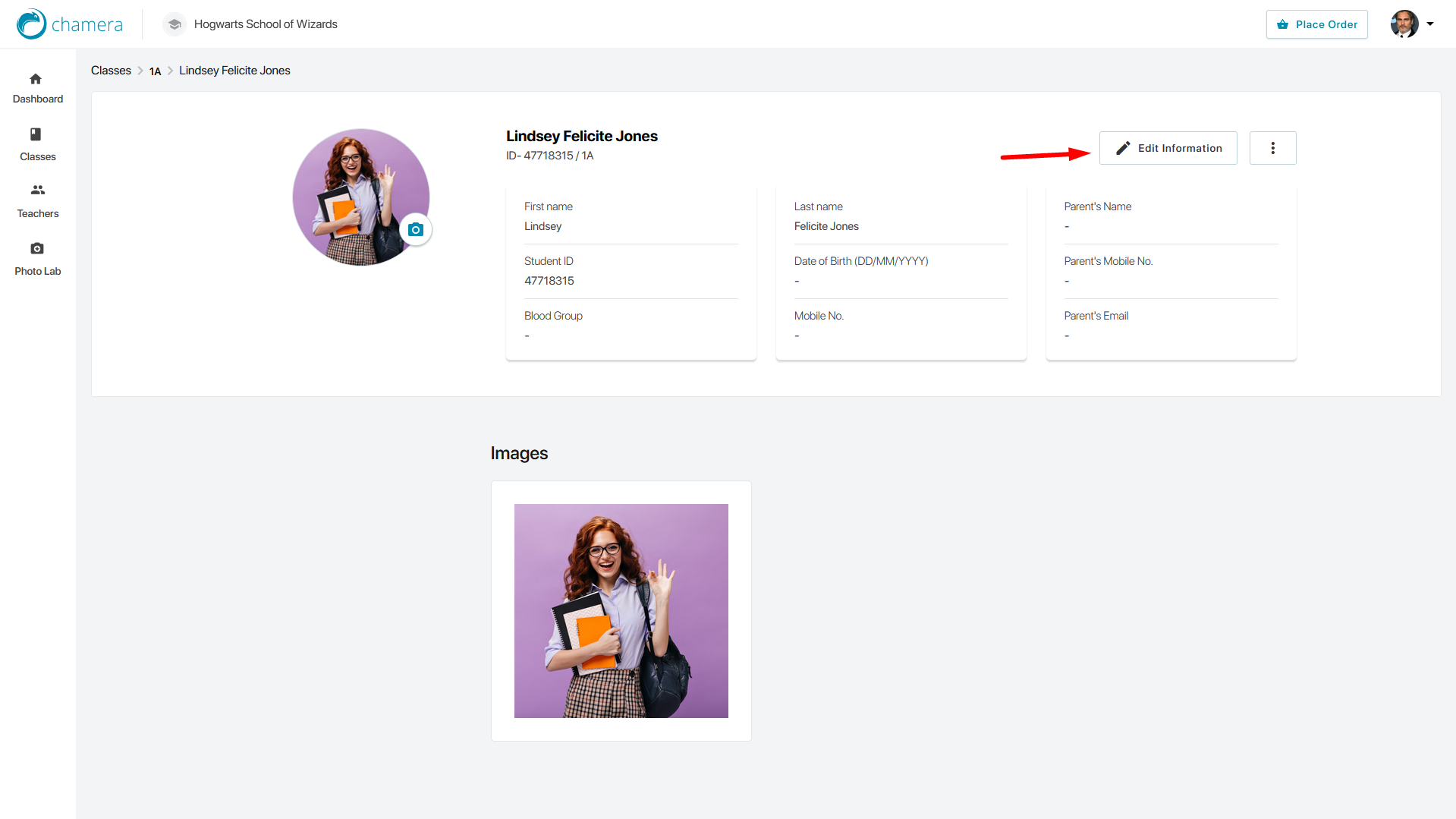Select Hogwarts School of Wizards name

[266, 24]
